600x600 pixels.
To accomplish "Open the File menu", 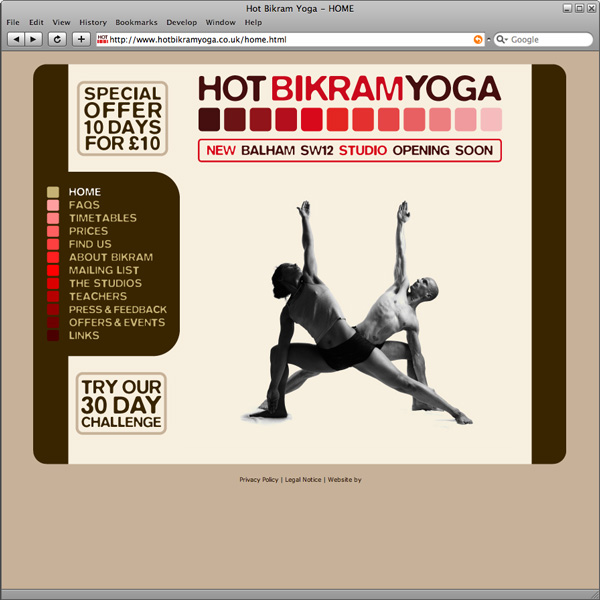I will point(13,22).
